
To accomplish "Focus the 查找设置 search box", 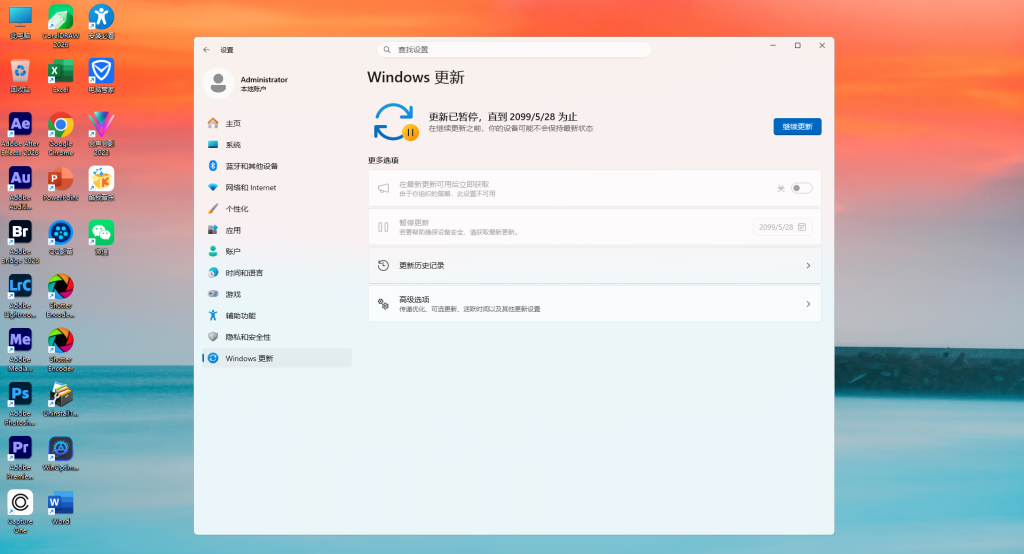I will point(514,50).
